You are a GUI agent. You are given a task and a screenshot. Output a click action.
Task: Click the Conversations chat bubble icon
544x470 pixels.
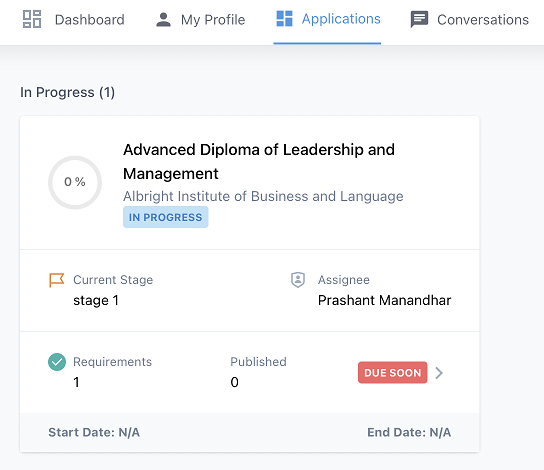[419, 19]
